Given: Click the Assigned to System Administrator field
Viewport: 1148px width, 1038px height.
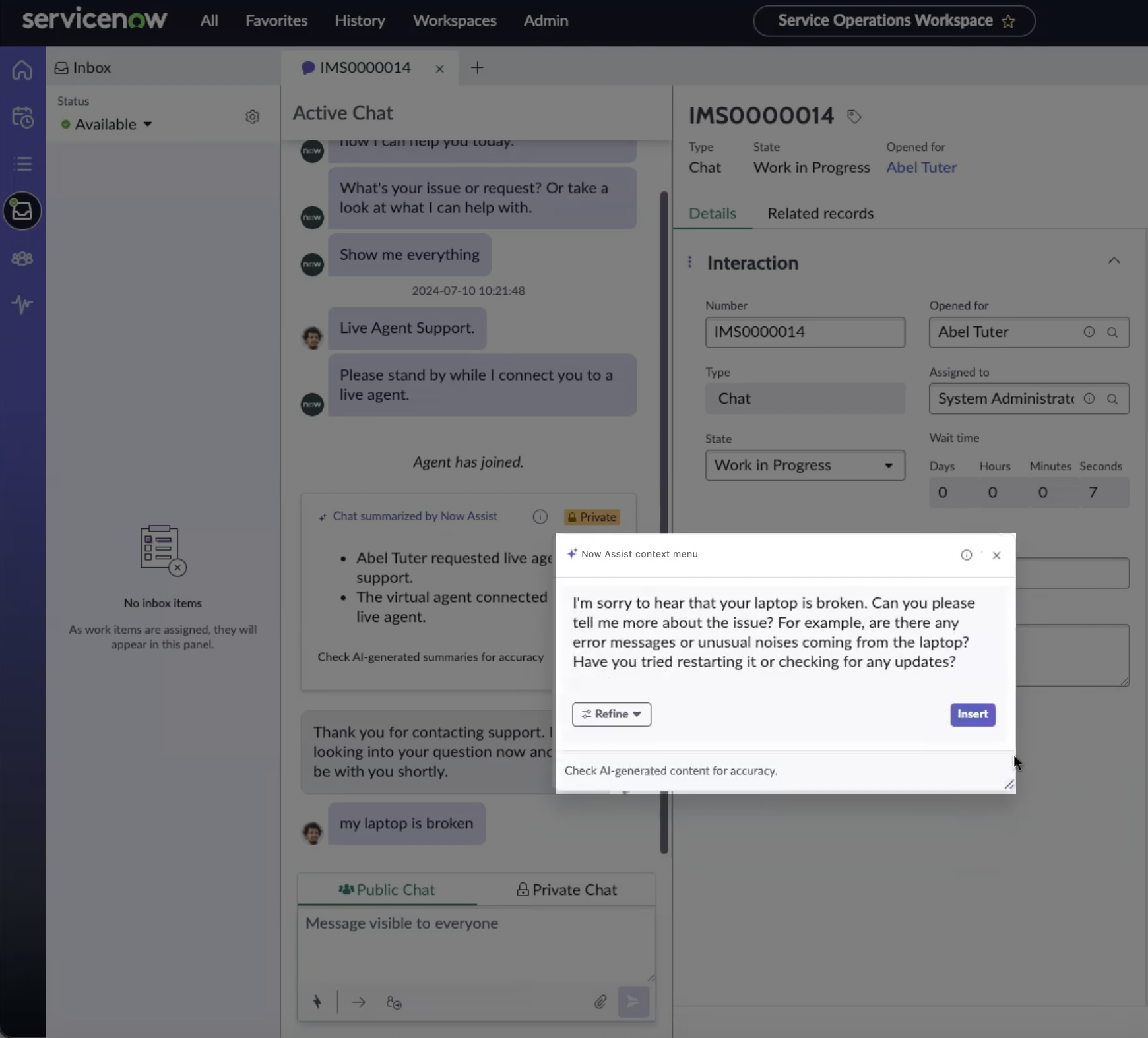Looking at the screenshot, I should (x=1029, y=398).
